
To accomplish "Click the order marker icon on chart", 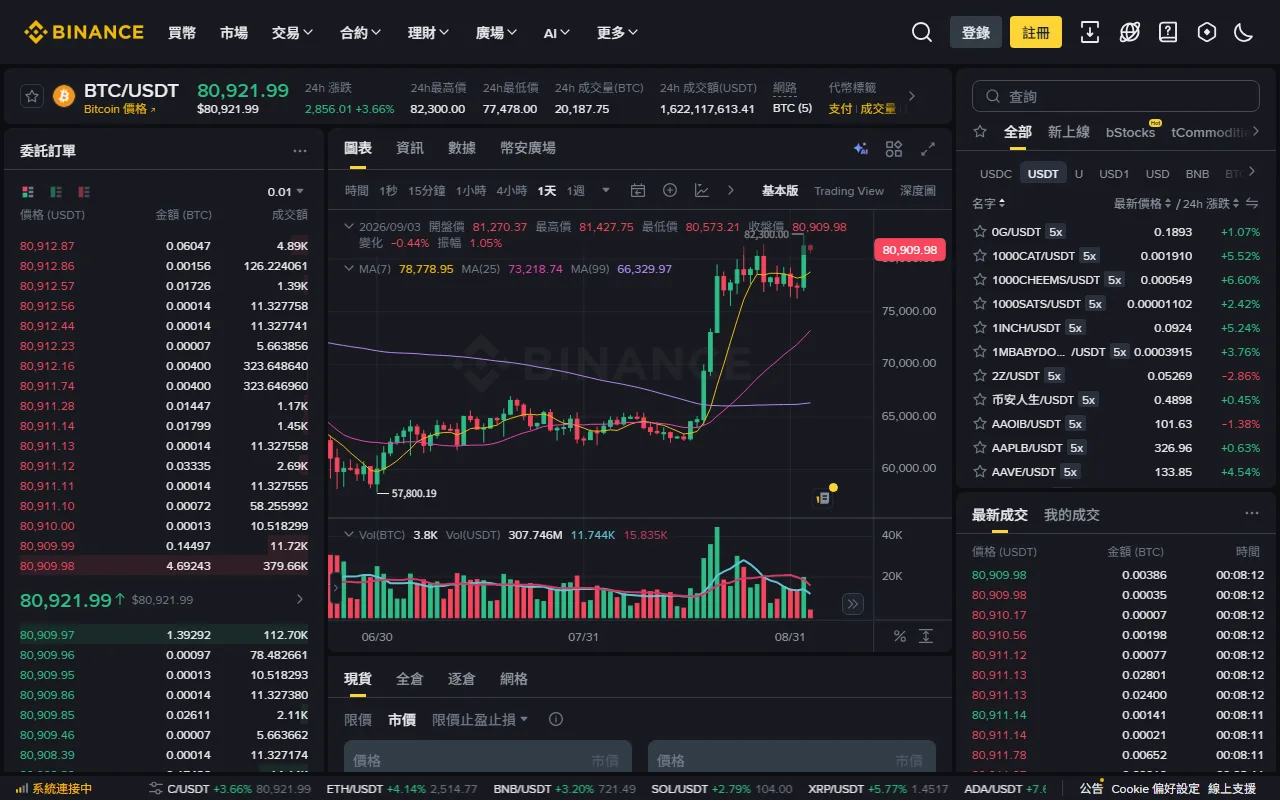I will tap(823, 497).
